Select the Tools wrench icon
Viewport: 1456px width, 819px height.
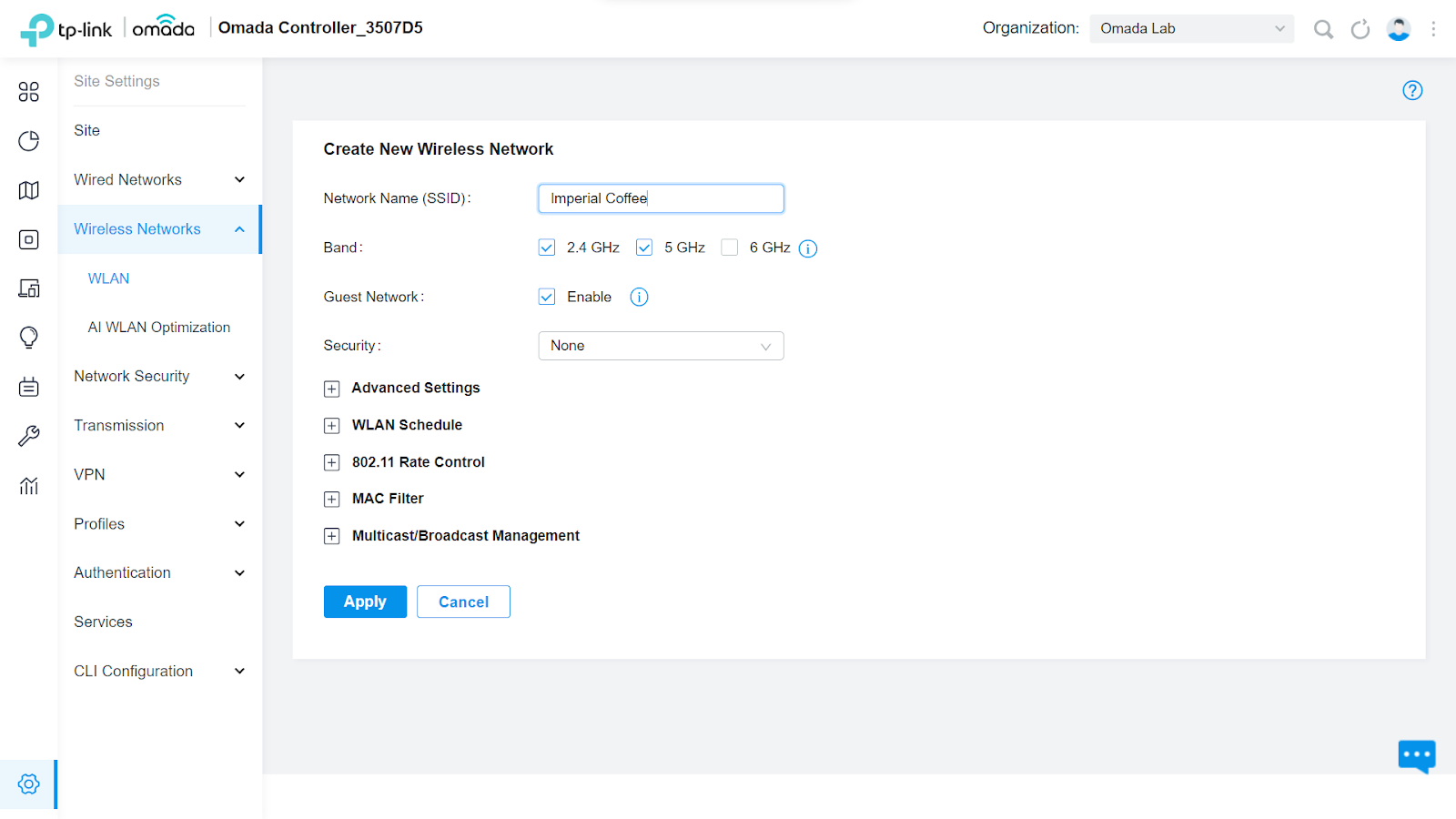pos(28,436)
